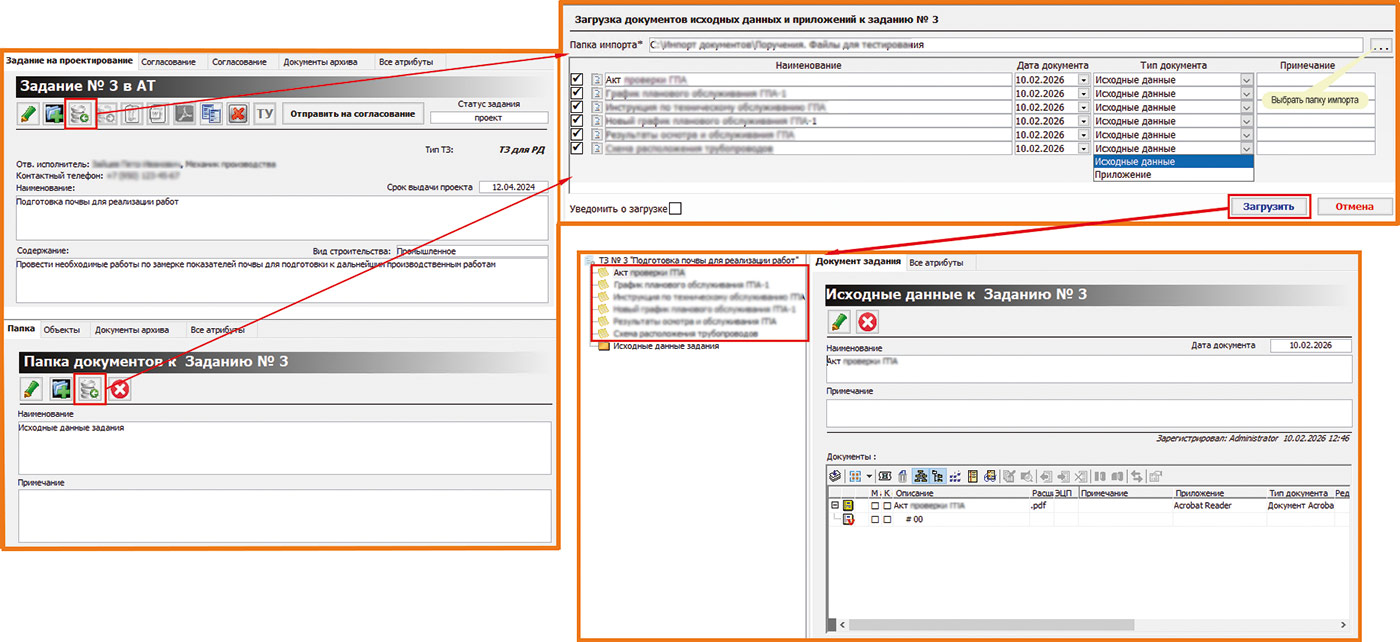The image size is (1400, 642).
Task: Click the Загрузить button
Action: pyautogui.click(x=1268, y=207)
